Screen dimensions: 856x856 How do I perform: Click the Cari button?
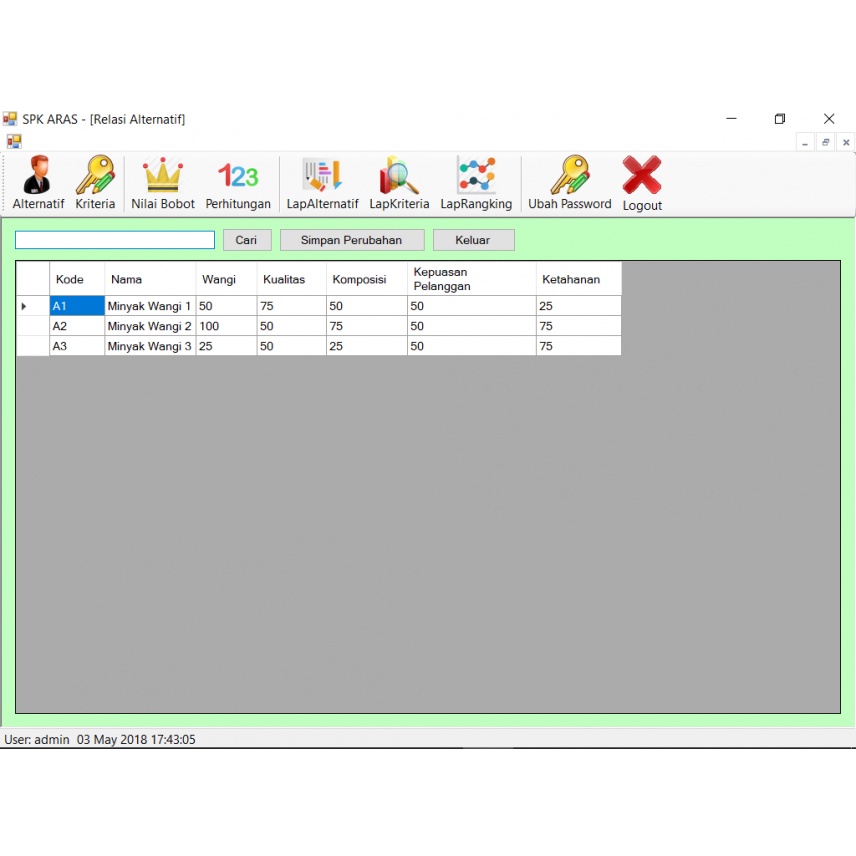[247, 240]
